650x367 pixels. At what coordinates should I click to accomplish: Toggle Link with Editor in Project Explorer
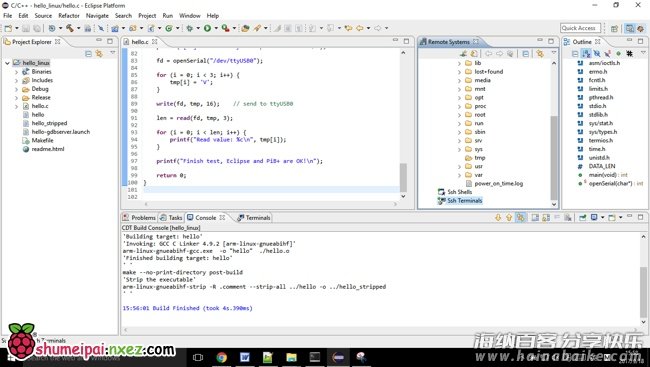click(99, 53)
